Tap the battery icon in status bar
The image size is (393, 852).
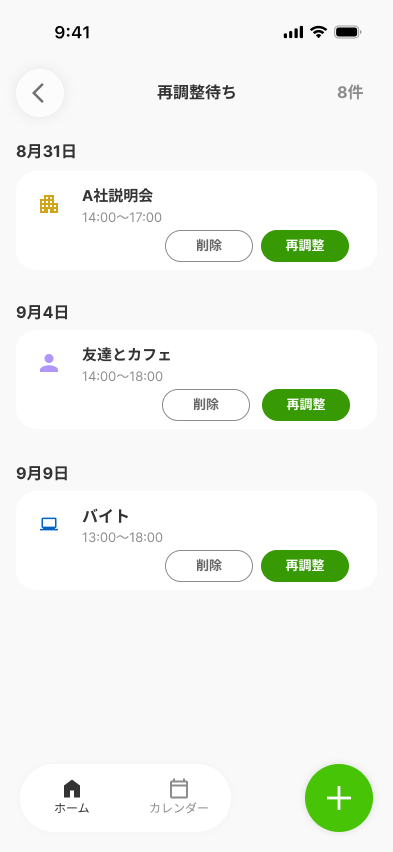click(348, 33)
